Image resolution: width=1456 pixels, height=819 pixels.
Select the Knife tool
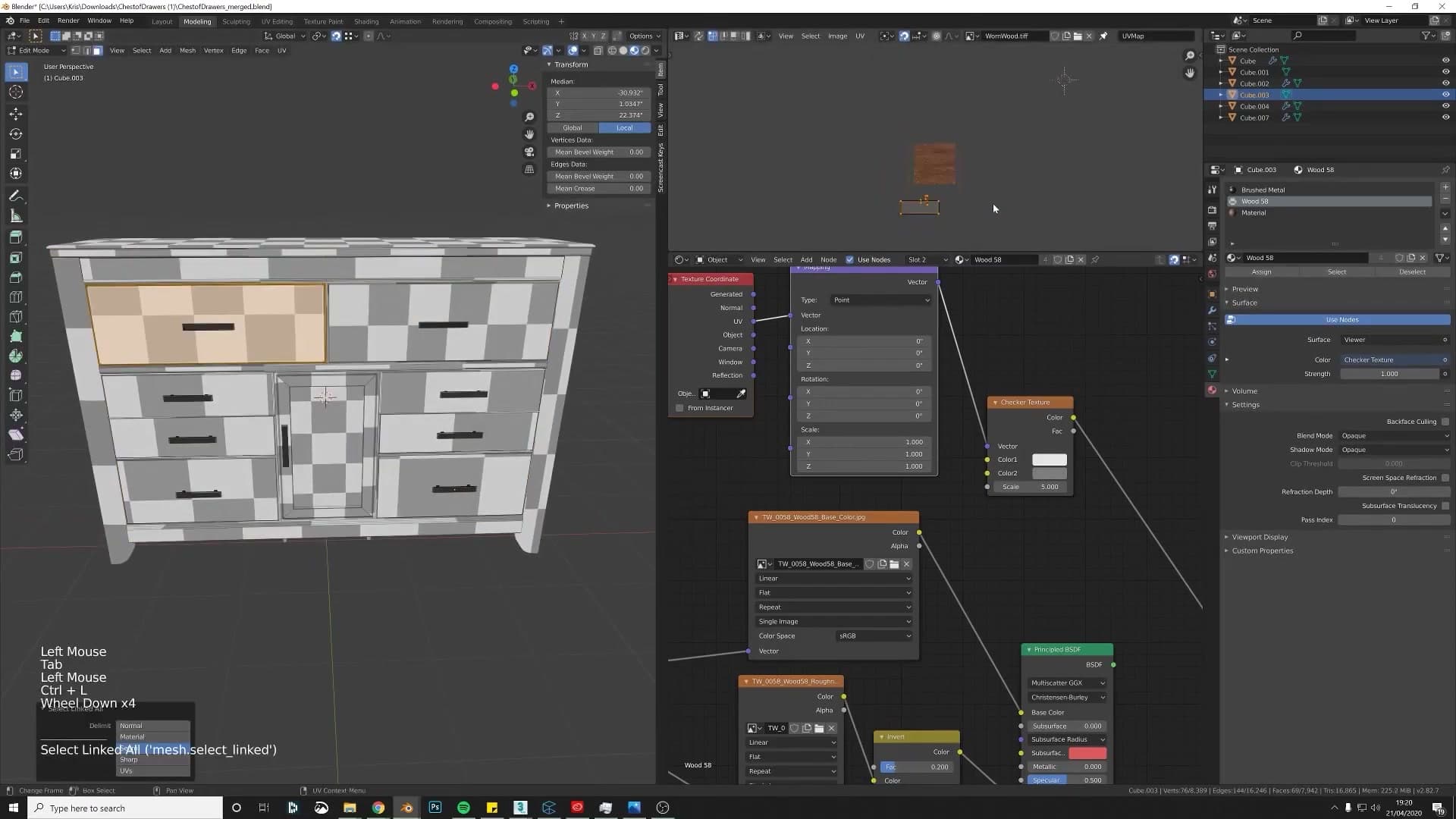[16, 317]
